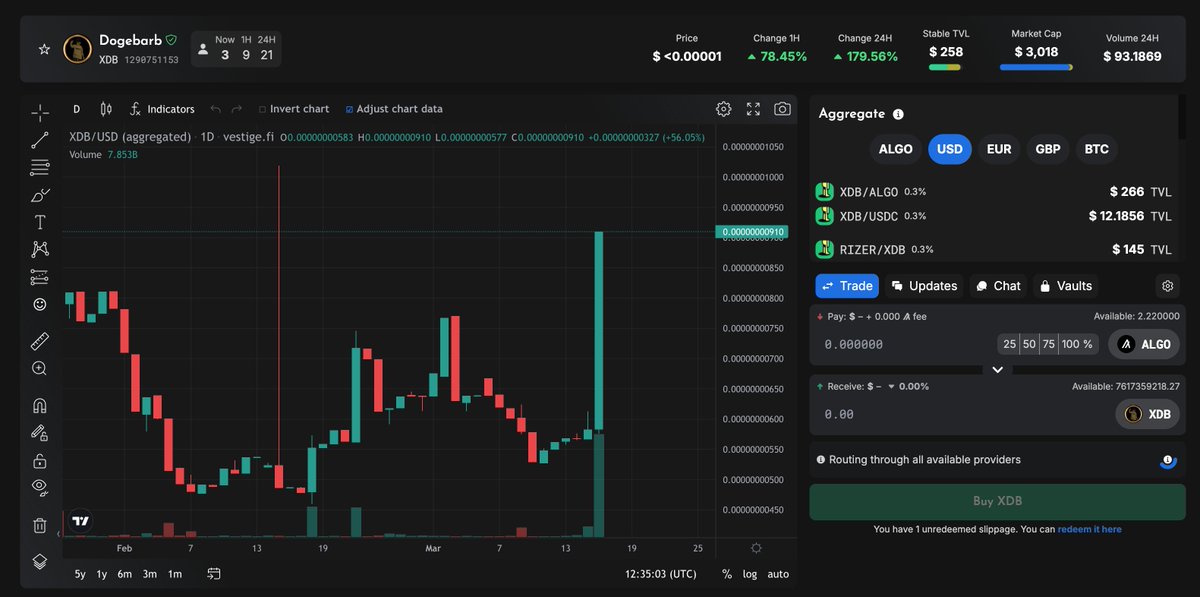This screenshot has height=597, width=1200.
Task: Change the D chart interval
Action: click(76, 109)
